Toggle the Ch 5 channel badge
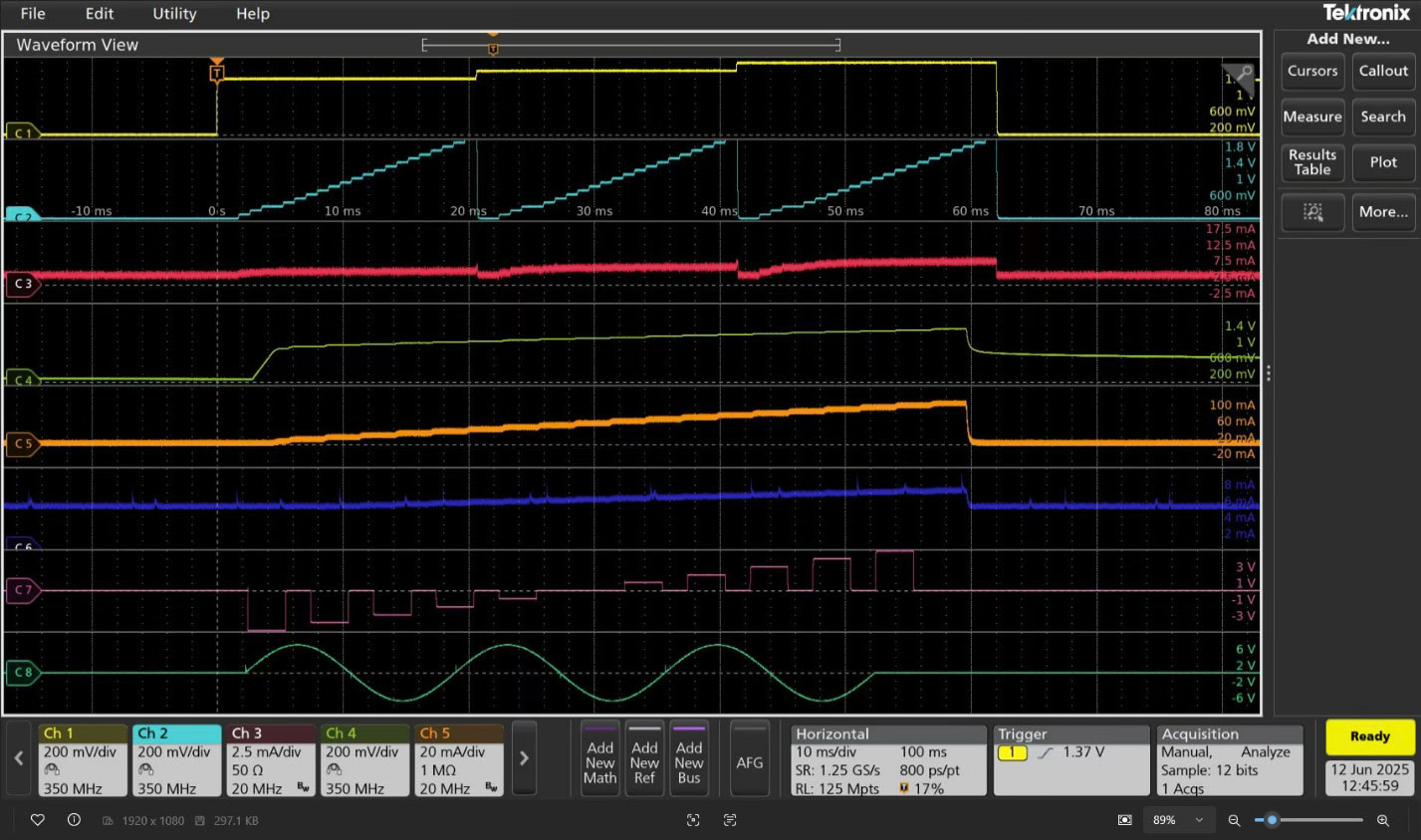 tap(459, 759)
